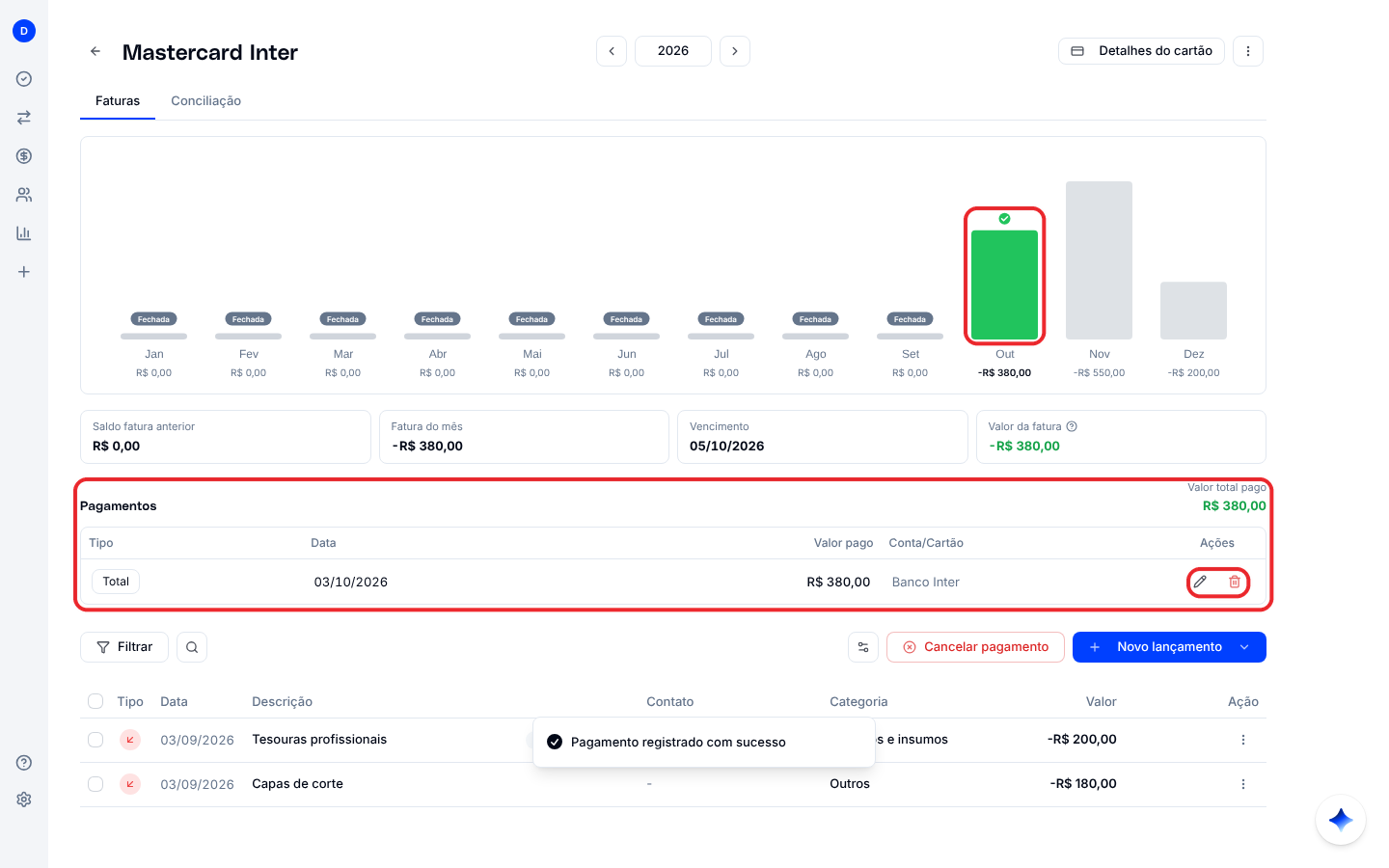Delete the Banco Inter payment
1389x868 pixels.
1235,582
